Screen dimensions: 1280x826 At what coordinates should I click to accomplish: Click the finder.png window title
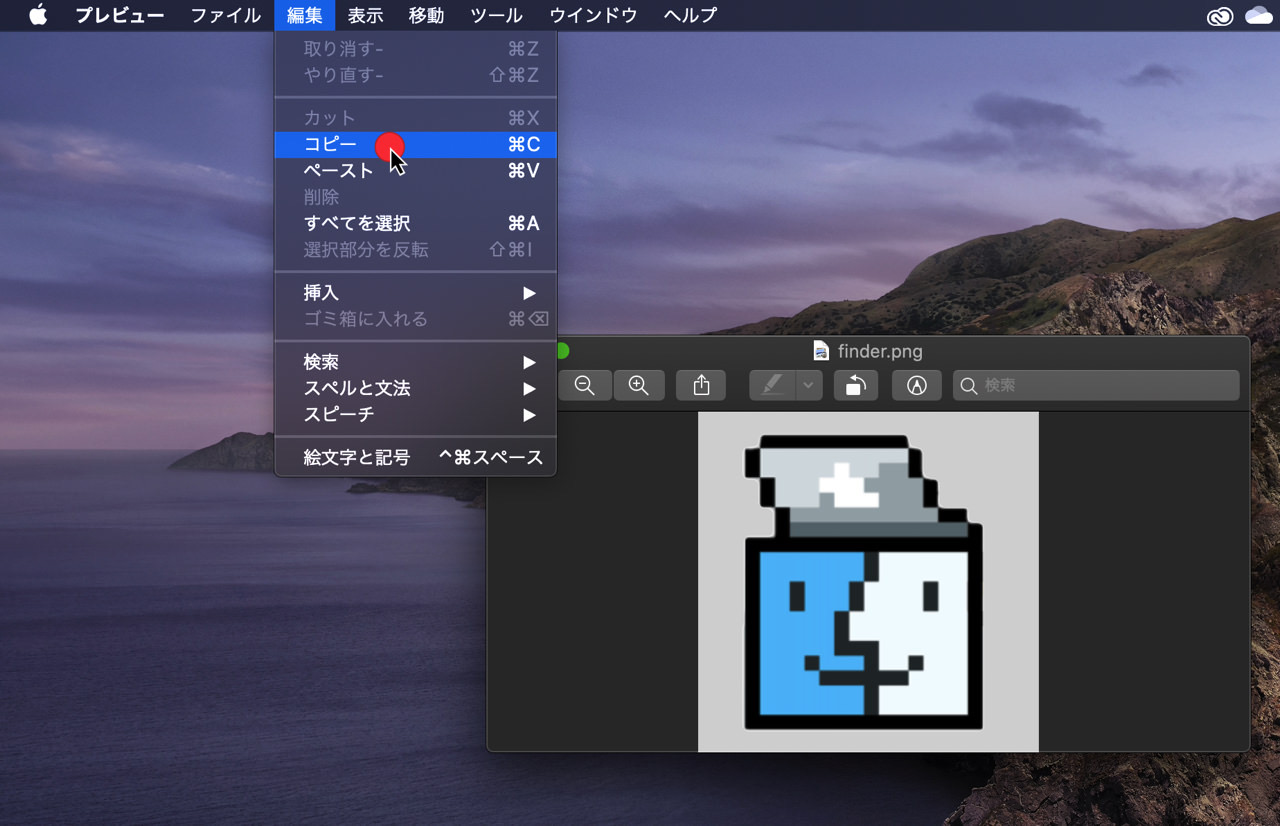tap(880, 351)
